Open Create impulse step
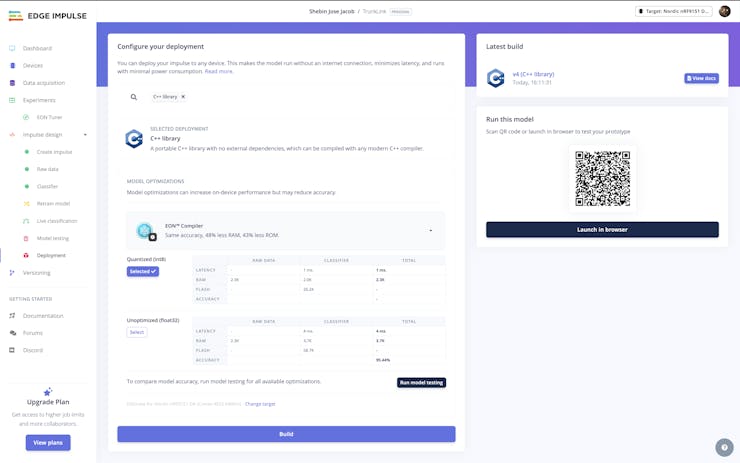This screenshot has width=740, height=463. pyautogui.click(x=54, y=152)
